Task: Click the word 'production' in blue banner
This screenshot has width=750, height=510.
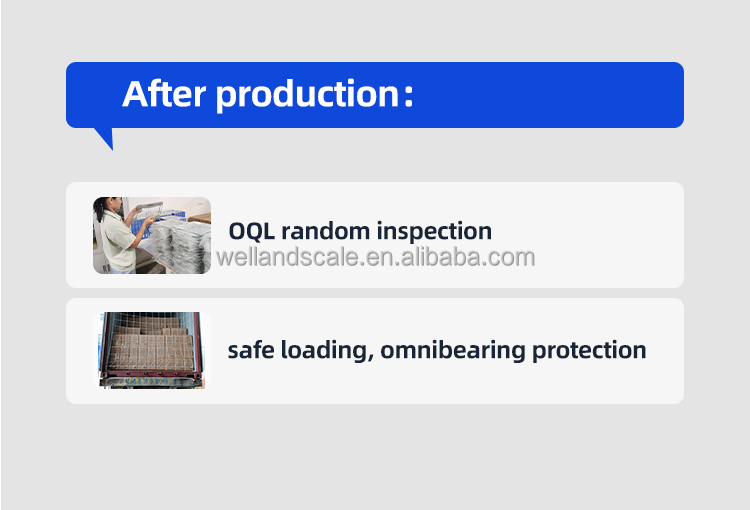Action: (308, 95)
